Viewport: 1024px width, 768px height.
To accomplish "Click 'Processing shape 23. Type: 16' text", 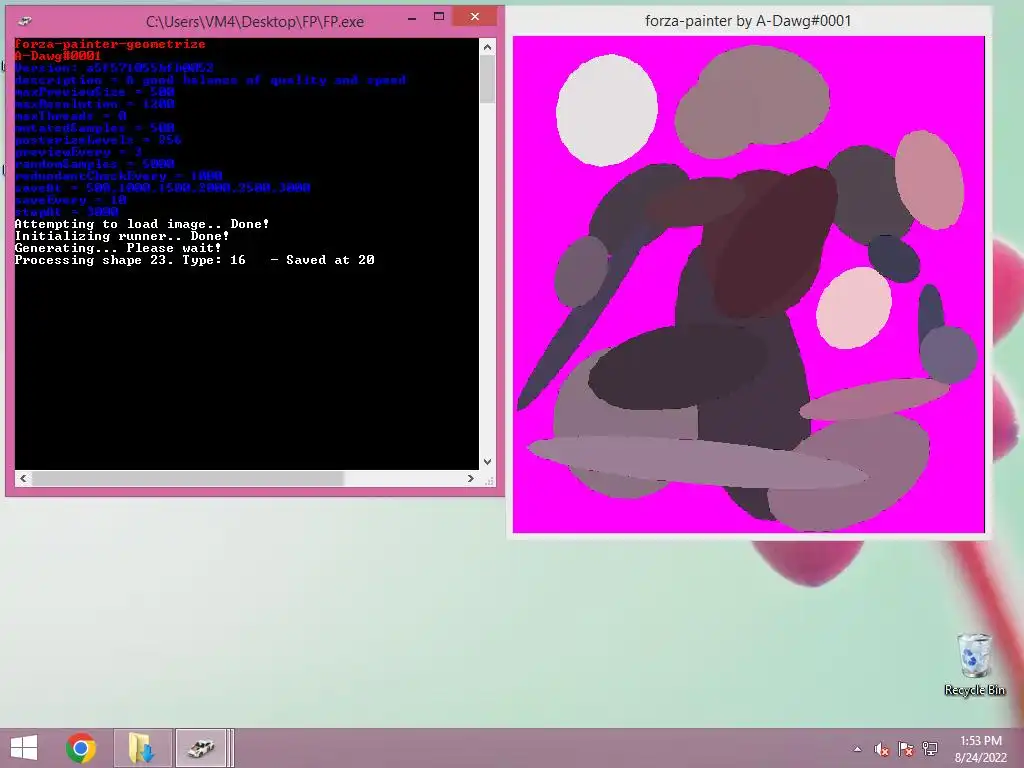I will [130, 260].
